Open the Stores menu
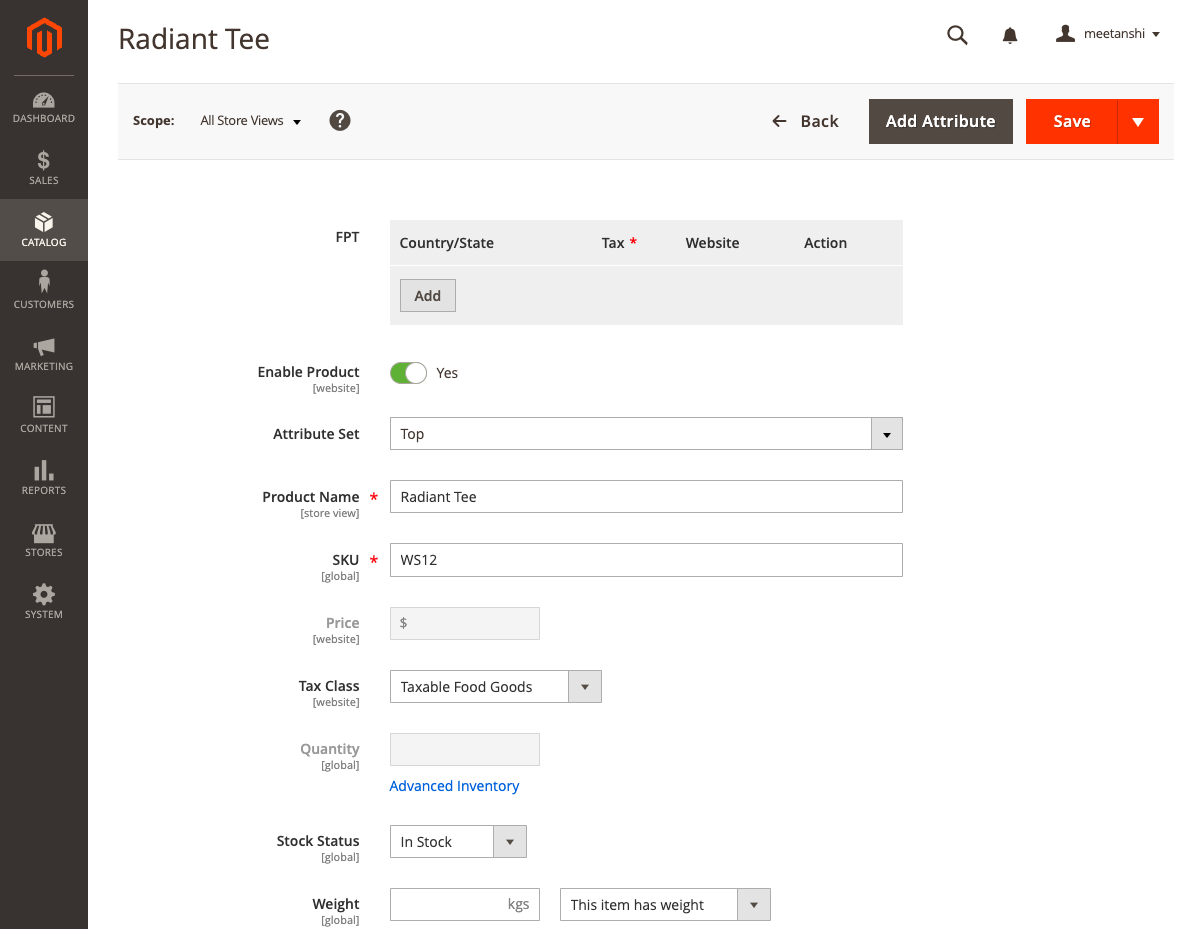Image resolution: width=1204 pixels, height=929 pixels. click(44, 540)
